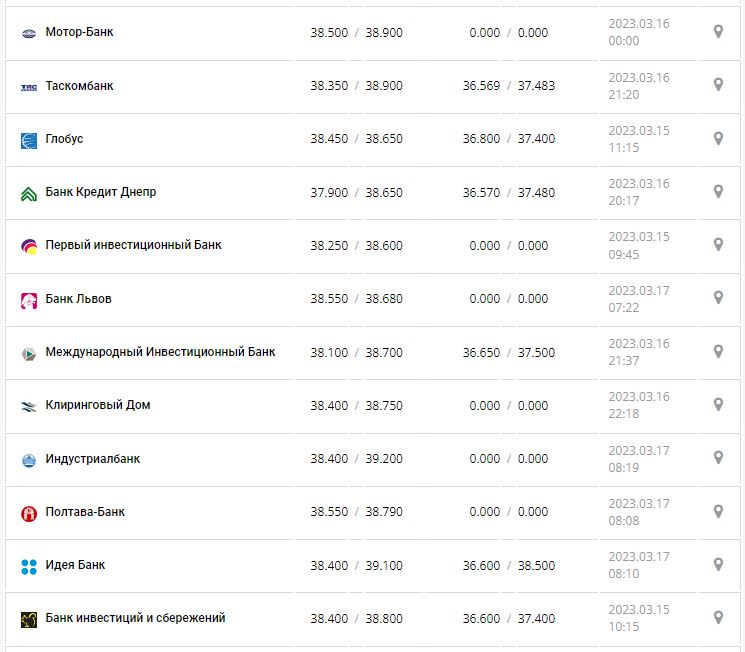Click the Клиринговый Дом bank name
Image resolution: width=745 pixels, height=652 pixels.
tap(98, 405)
